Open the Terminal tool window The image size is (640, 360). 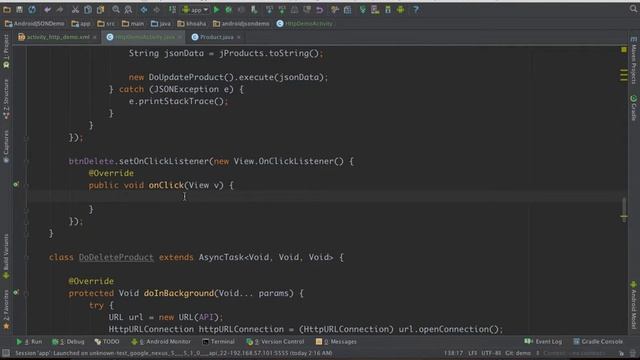pyautogui.click(x=218, y=342)
